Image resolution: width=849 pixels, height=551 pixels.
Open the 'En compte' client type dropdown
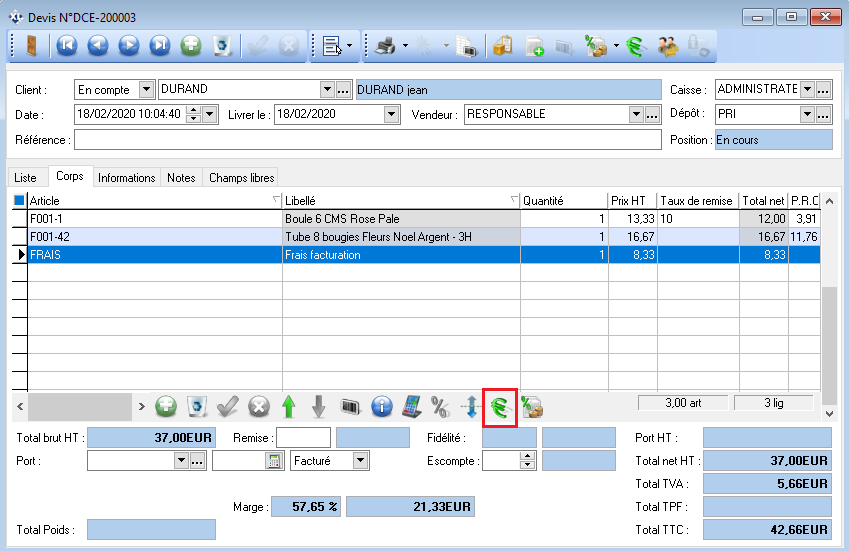146,89
